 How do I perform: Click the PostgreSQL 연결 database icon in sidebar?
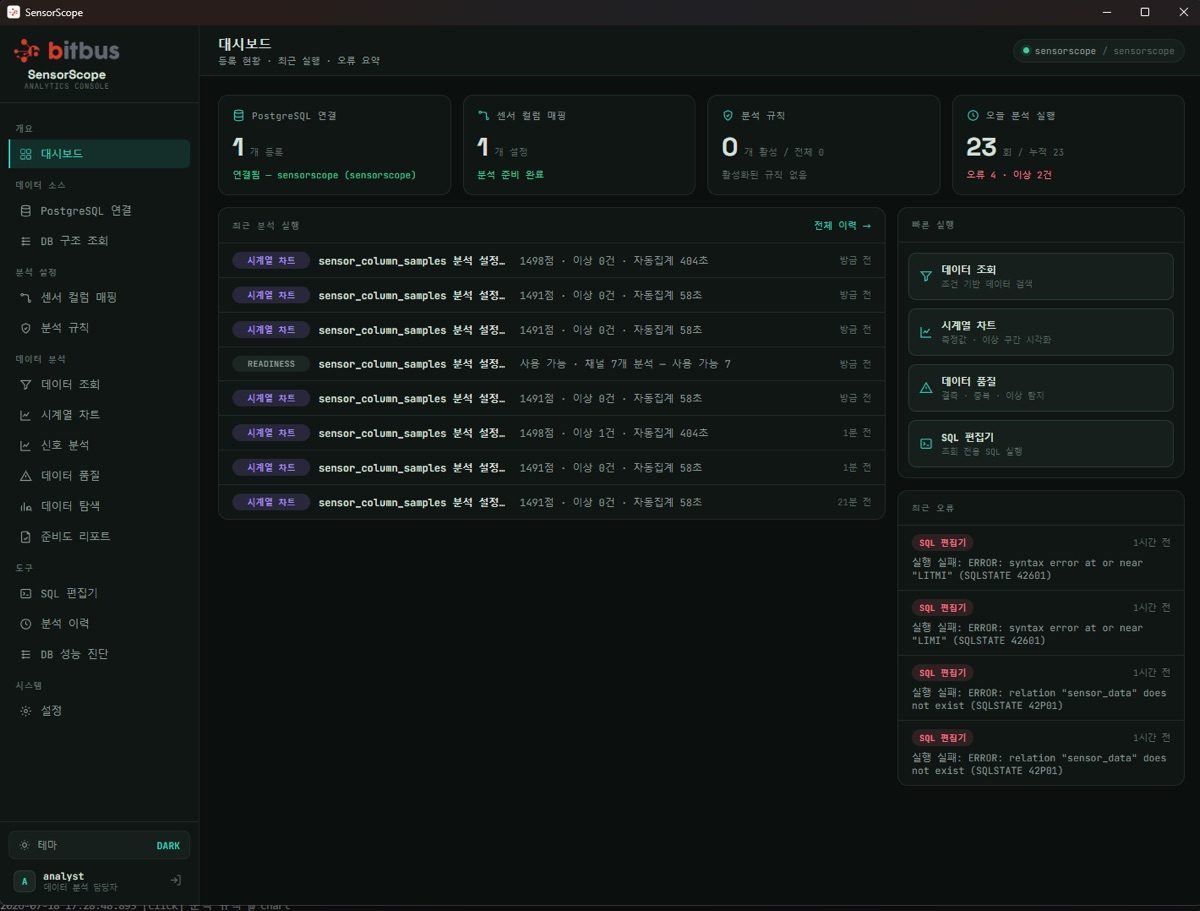[25, 211]
